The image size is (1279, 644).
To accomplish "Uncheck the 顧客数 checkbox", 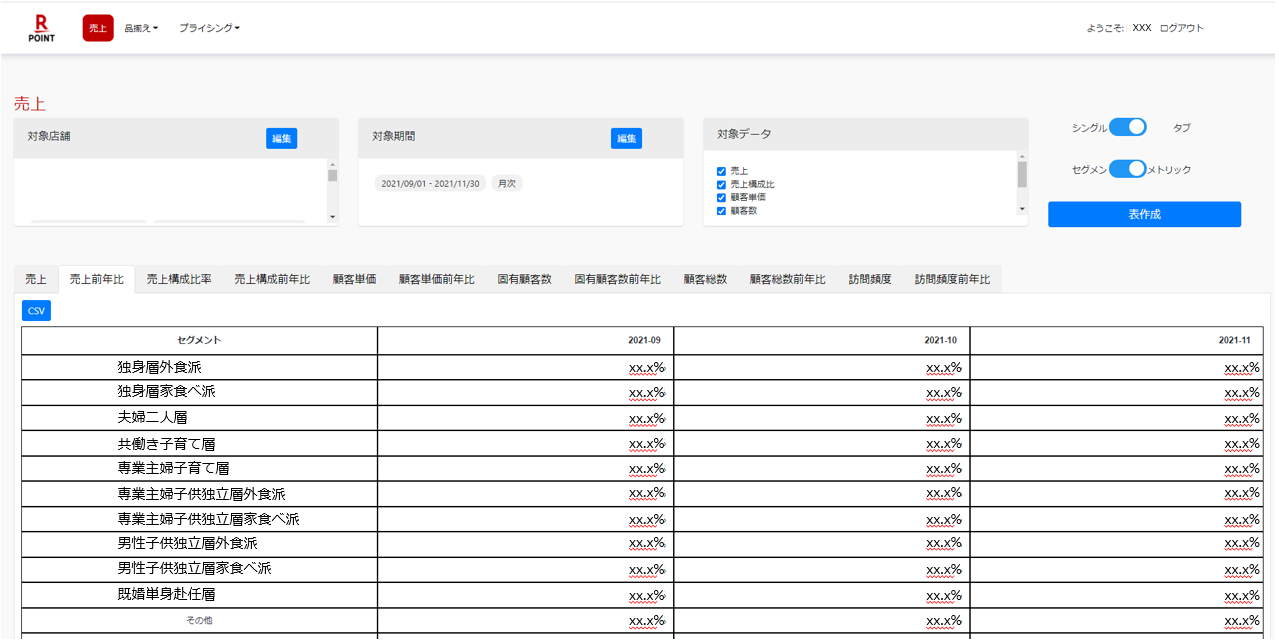I will tap(721, 211).
